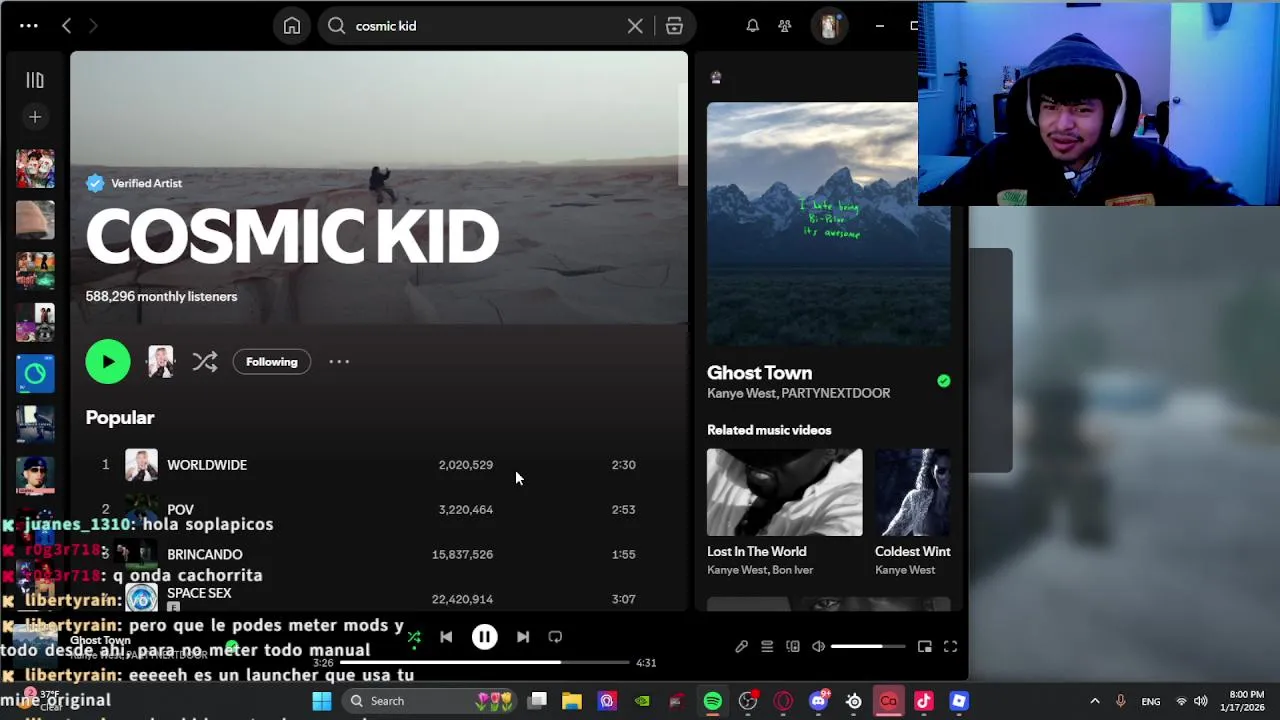
Task: Click the WORLDWIDE track cover art
Action: [141, 465]
